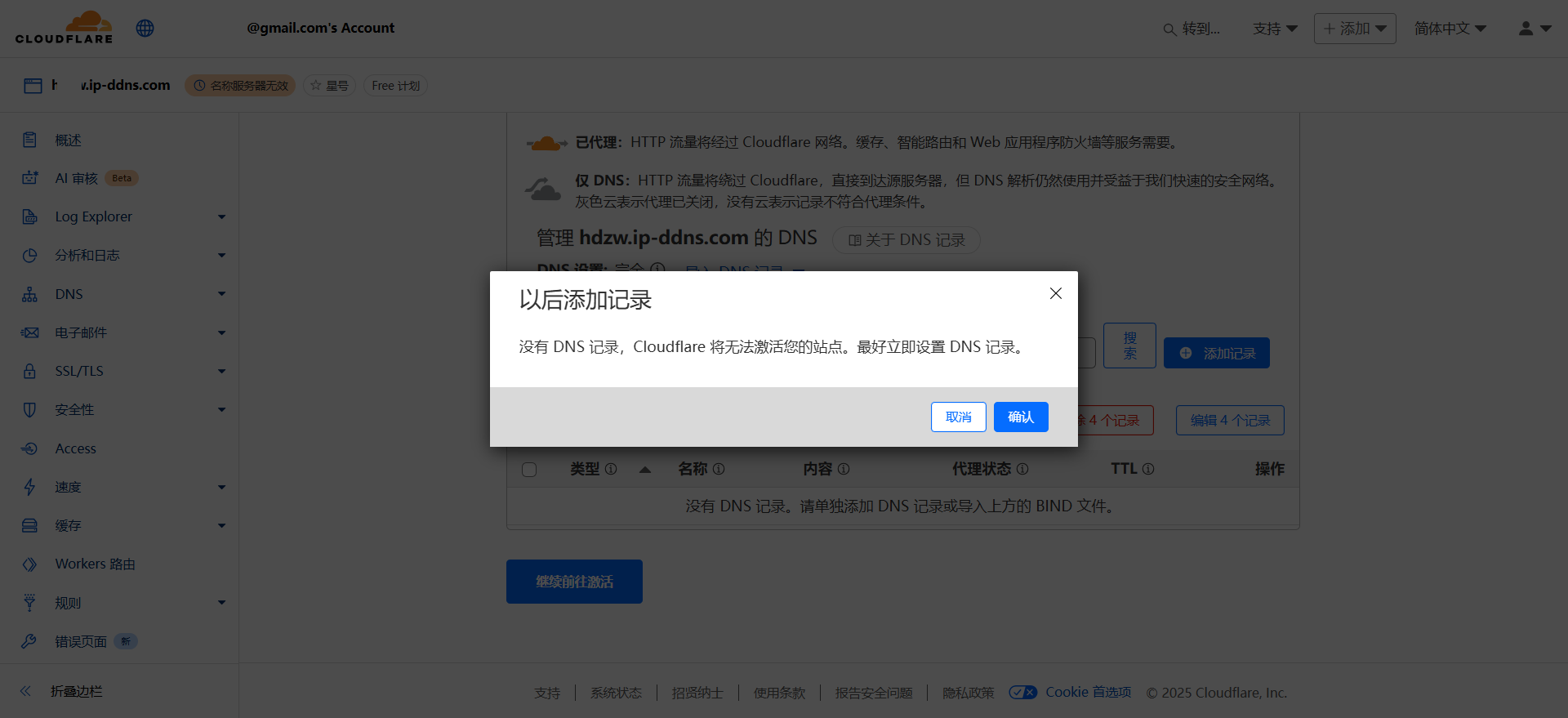Open the 简体中文 language dropdown
The image size is (1568, 718).
1450,29
